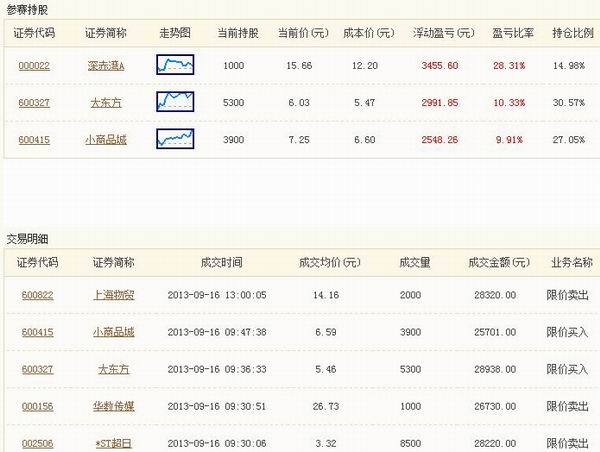This screenshot has height=452, width=600.
Task: Open stock code 000022 link in holdings
Action: pos(34,66)
